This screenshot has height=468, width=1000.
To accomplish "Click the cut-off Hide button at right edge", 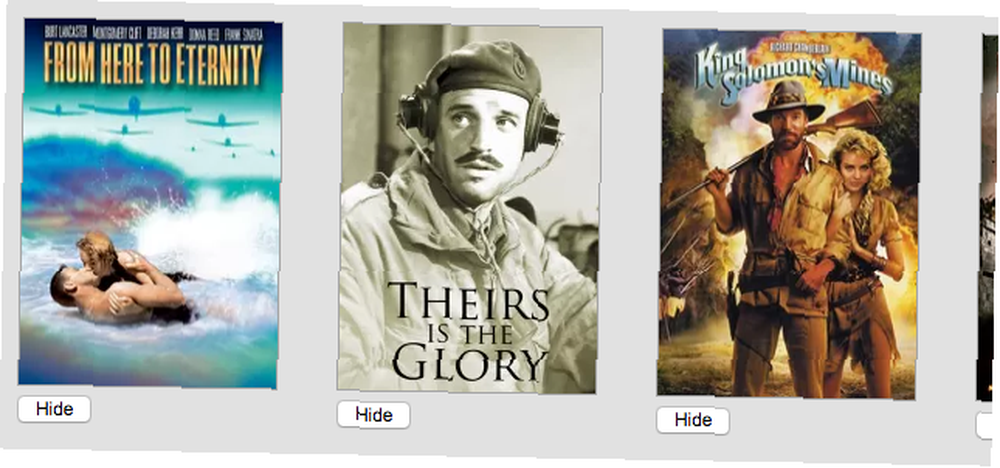I will pos(989,426).
